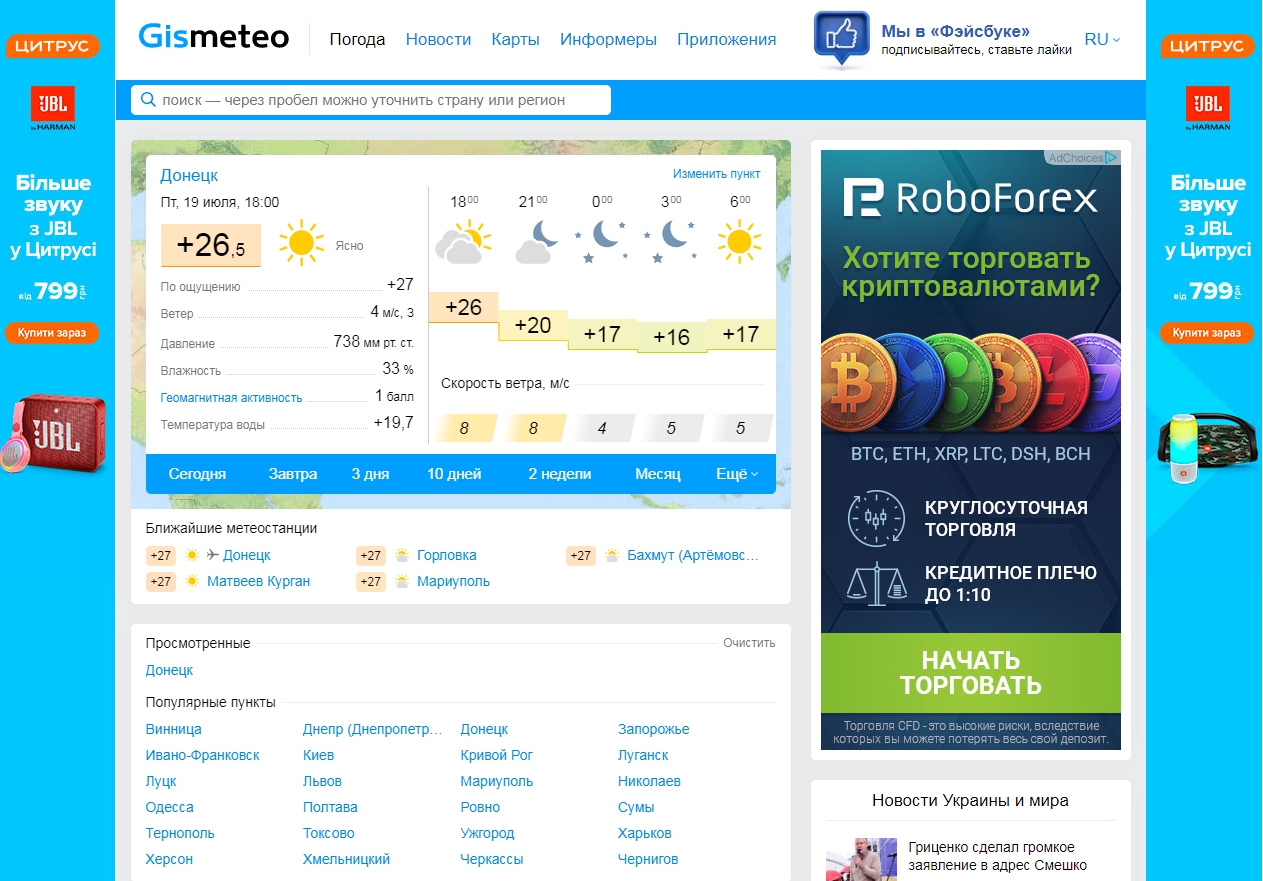Open the Приложения section
Viewport: 1263px width, 881px height.
[x=726, y=39]
